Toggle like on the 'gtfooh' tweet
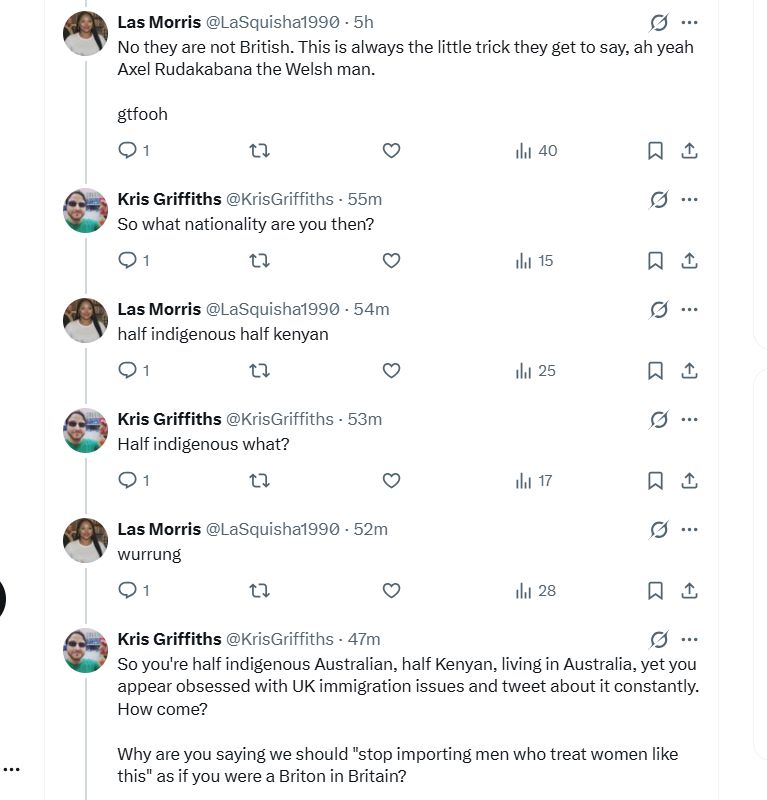The width and height of the screenshot is (767, 800). point(391,151)
